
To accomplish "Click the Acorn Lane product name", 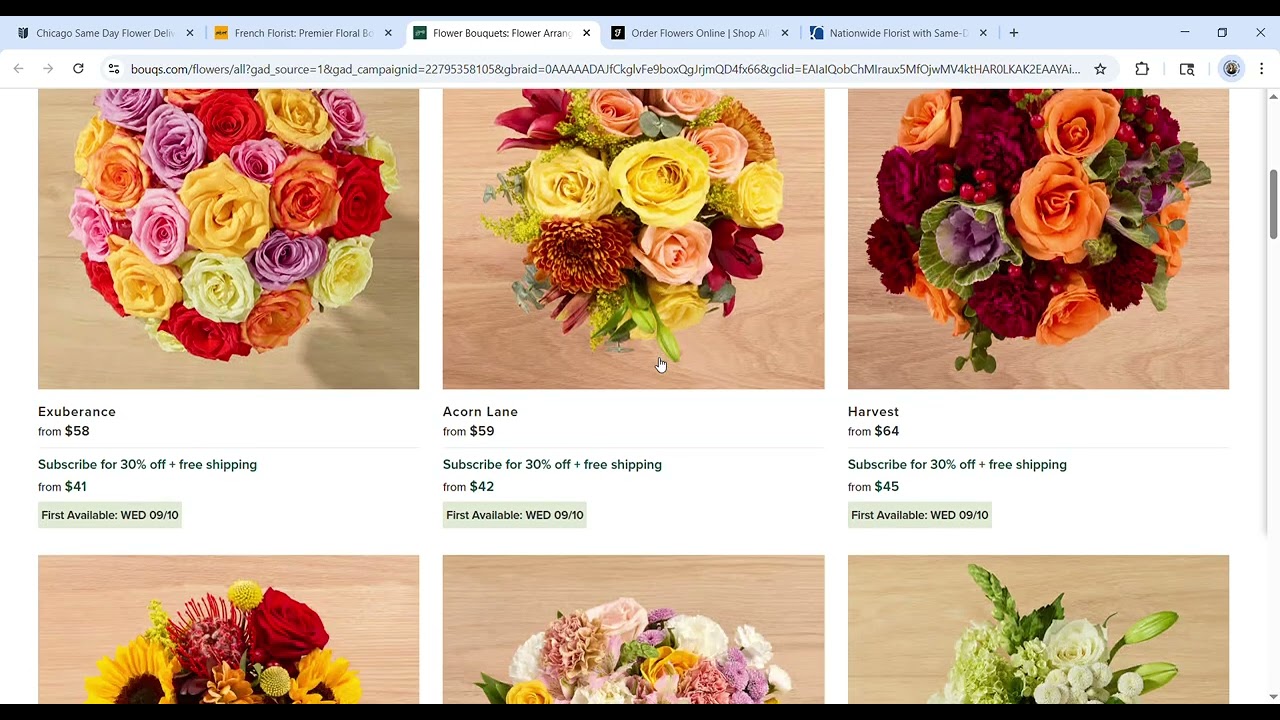I will [x=480, y=412].
